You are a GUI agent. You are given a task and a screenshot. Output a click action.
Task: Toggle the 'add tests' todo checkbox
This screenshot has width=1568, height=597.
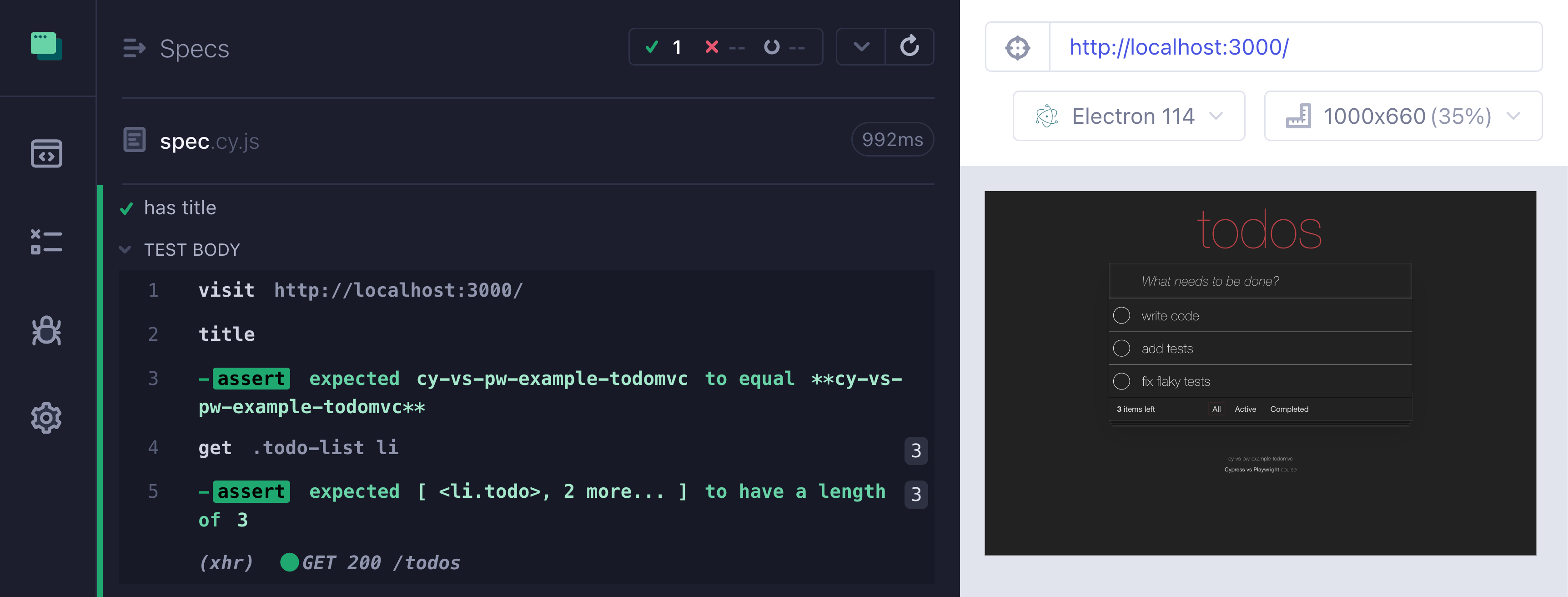[1121, 349]
